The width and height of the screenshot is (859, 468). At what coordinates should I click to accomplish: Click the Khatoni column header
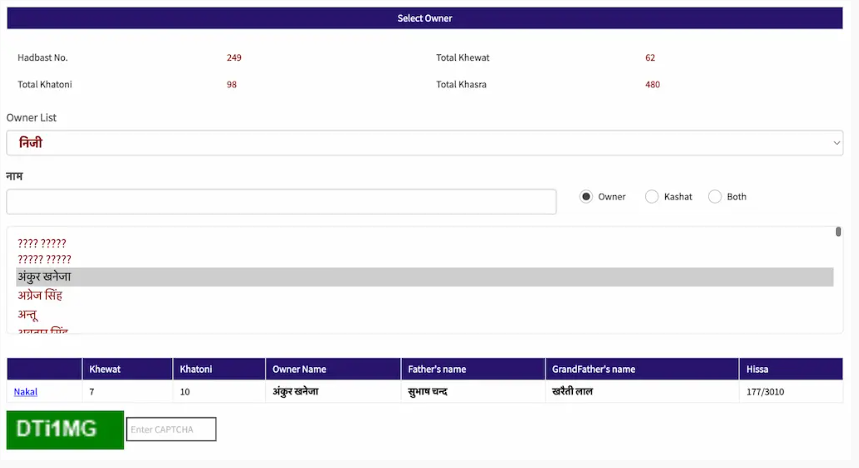pyautogui.click(x=196, y=369)
